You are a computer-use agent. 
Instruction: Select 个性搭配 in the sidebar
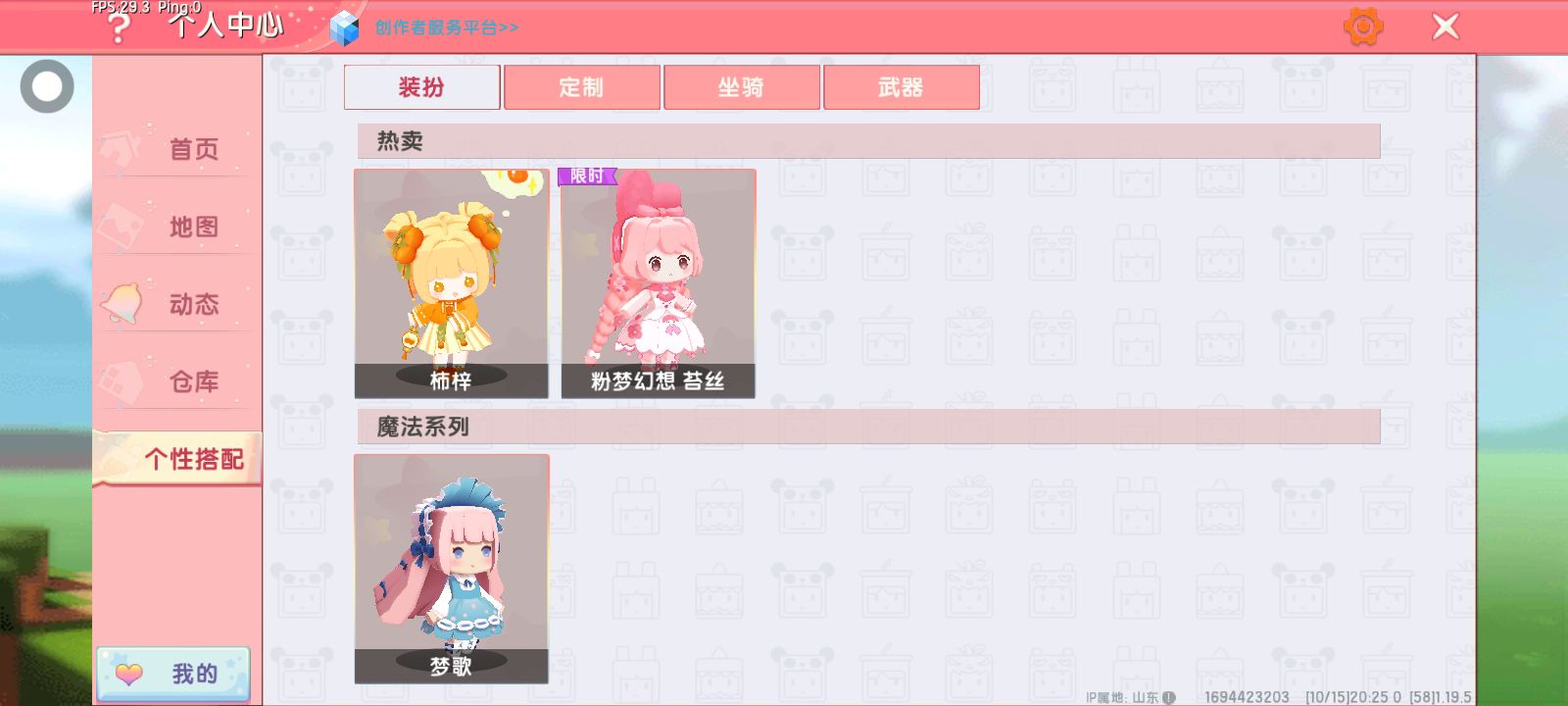click(177, 459)
